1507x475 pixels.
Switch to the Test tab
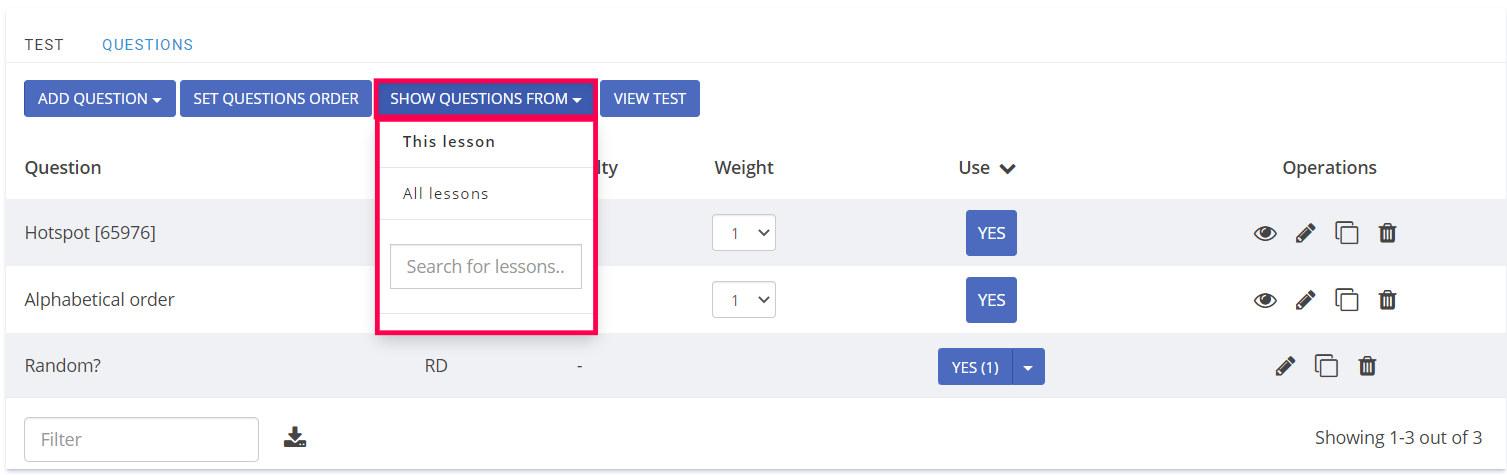44,45
